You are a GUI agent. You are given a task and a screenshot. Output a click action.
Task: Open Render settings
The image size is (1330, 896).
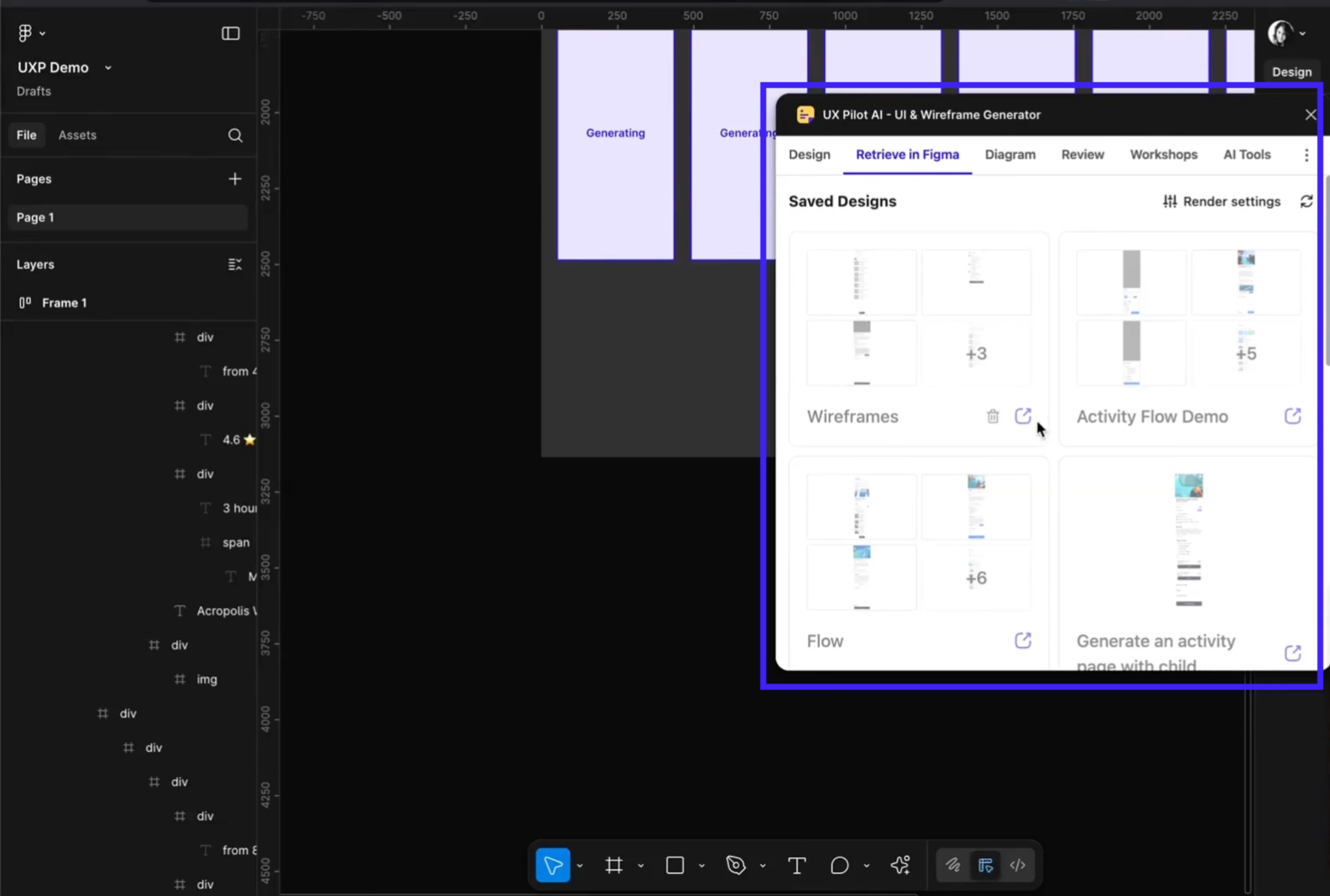click(1222, 202)
